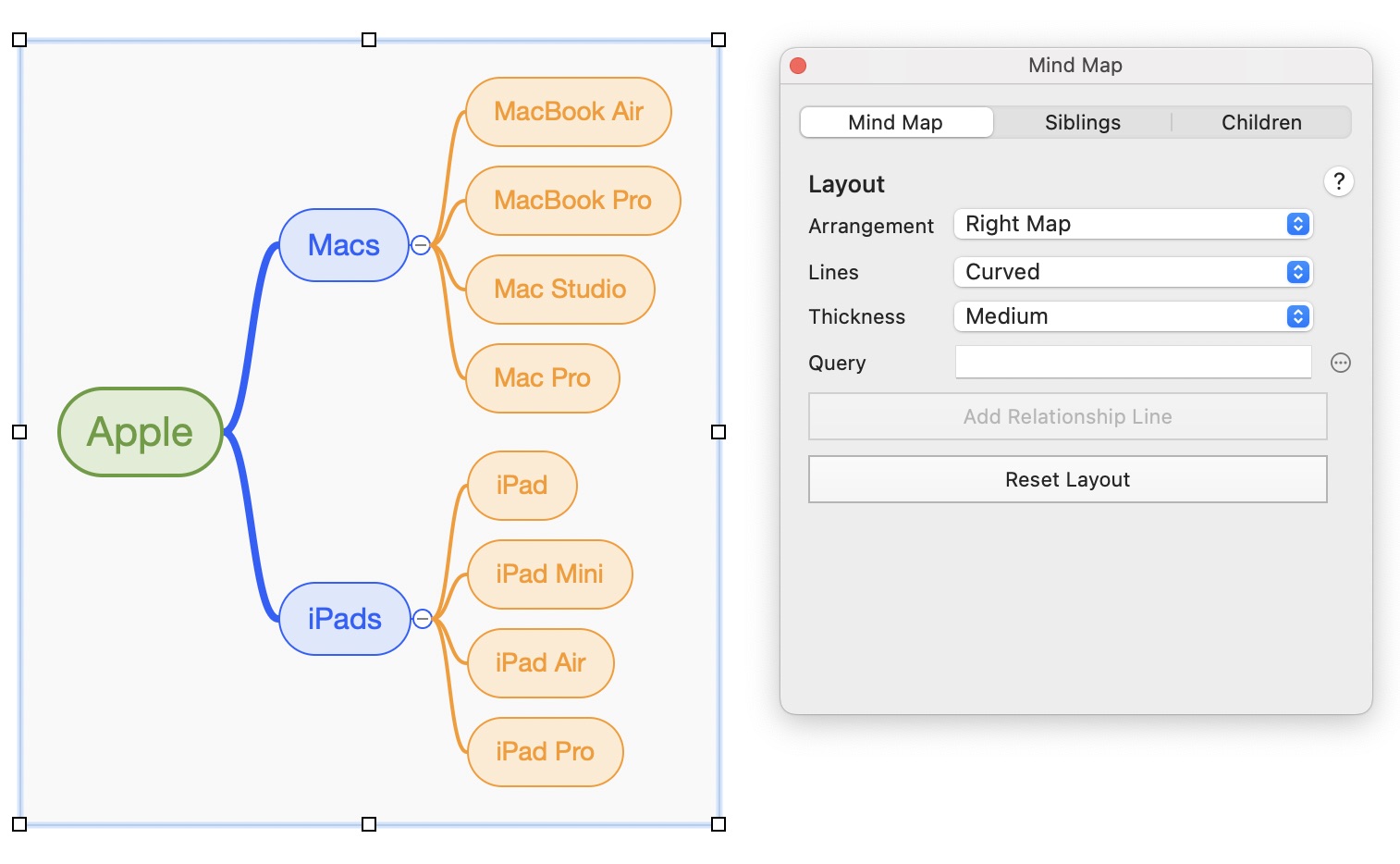Collapse the iPads branch
The width and height of the screenshot is (1400, 864).
coord(423,619)
